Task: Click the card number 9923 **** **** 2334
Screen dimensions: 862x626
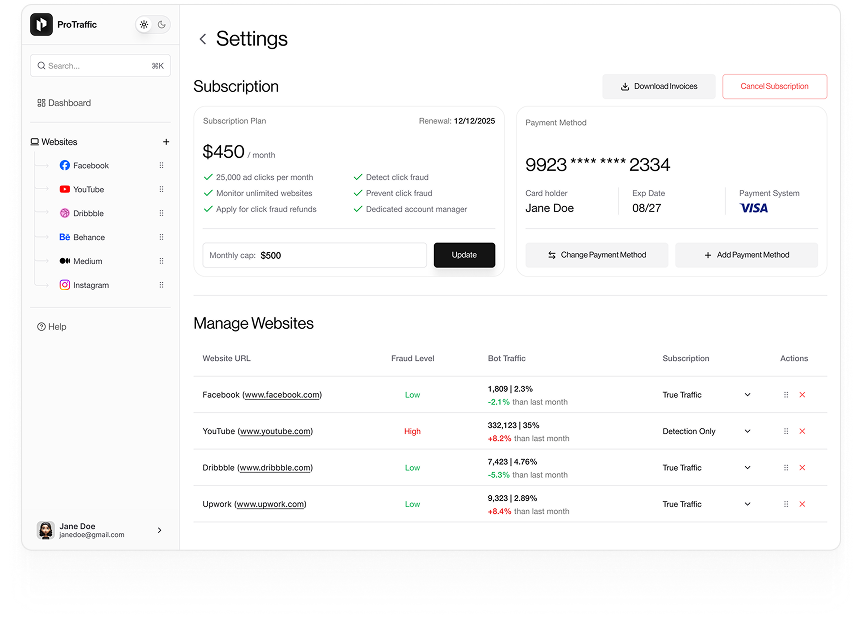Action: click(x=598, y=165)
